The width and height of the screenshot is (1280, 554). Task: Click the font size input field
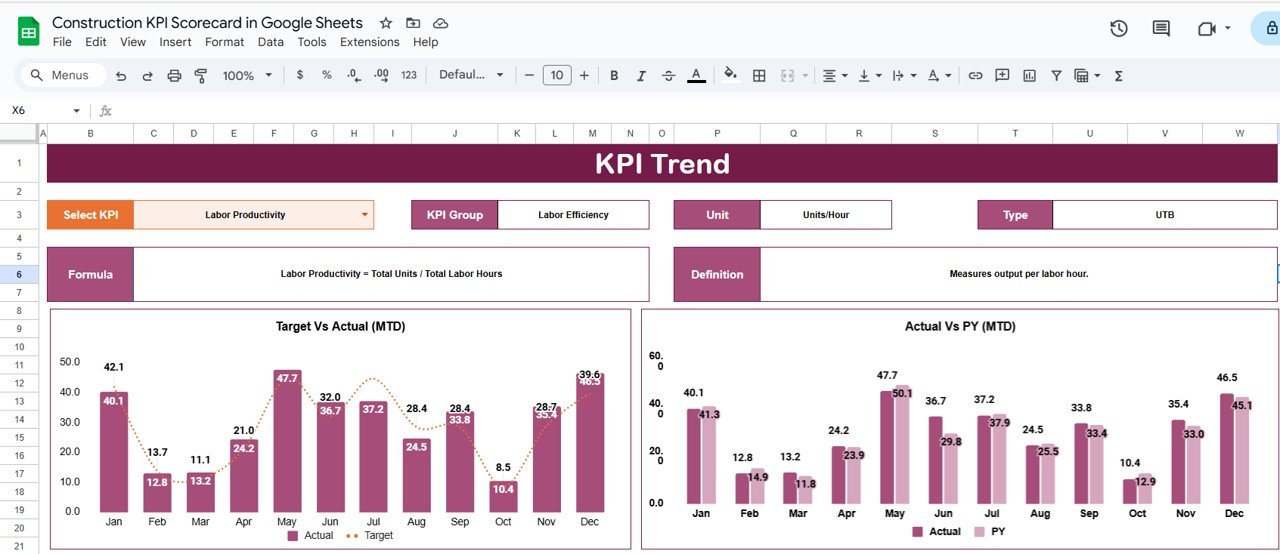[557, 76]
